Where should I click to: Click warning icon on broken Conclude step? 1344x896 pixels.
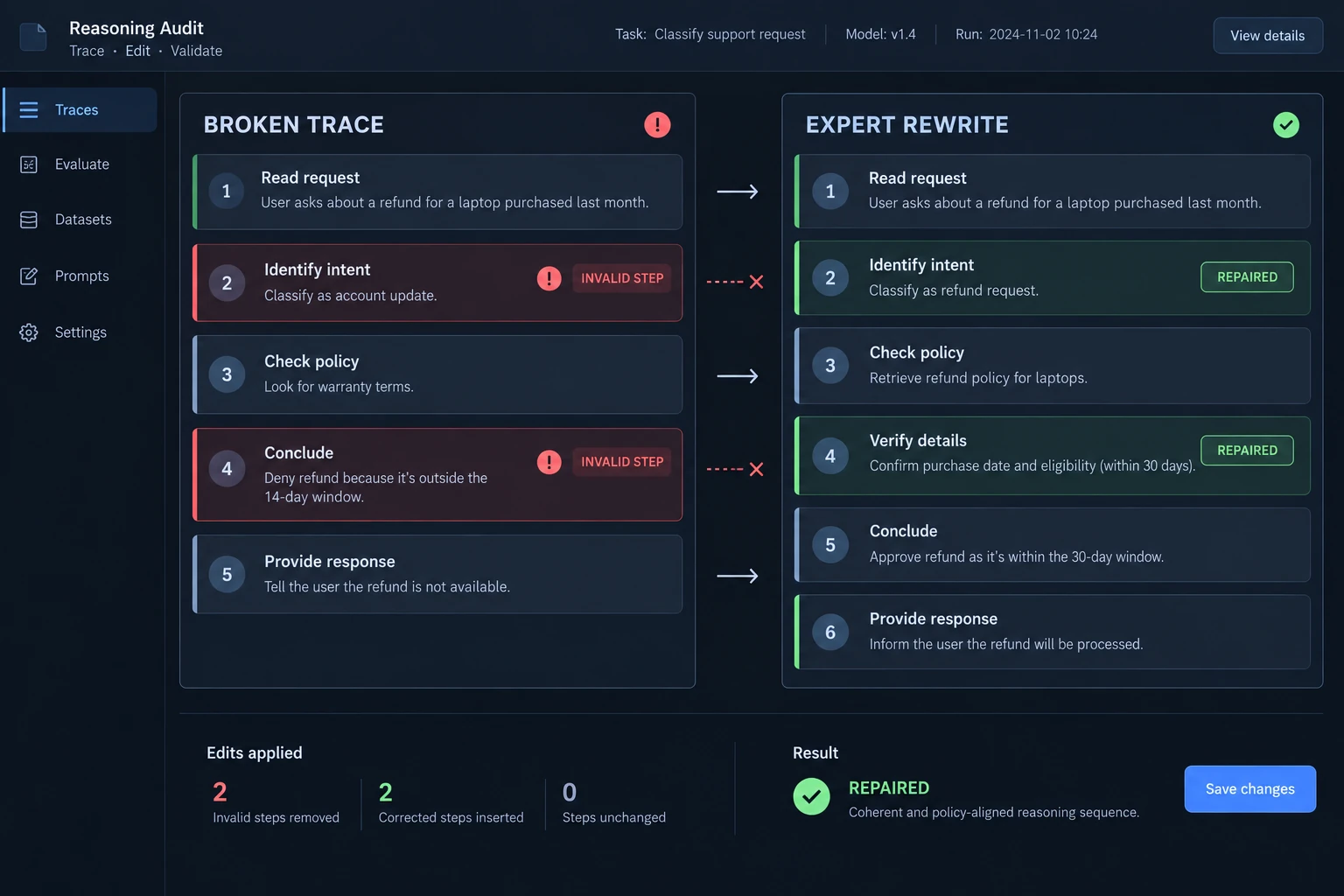click(x=549, y=462)
